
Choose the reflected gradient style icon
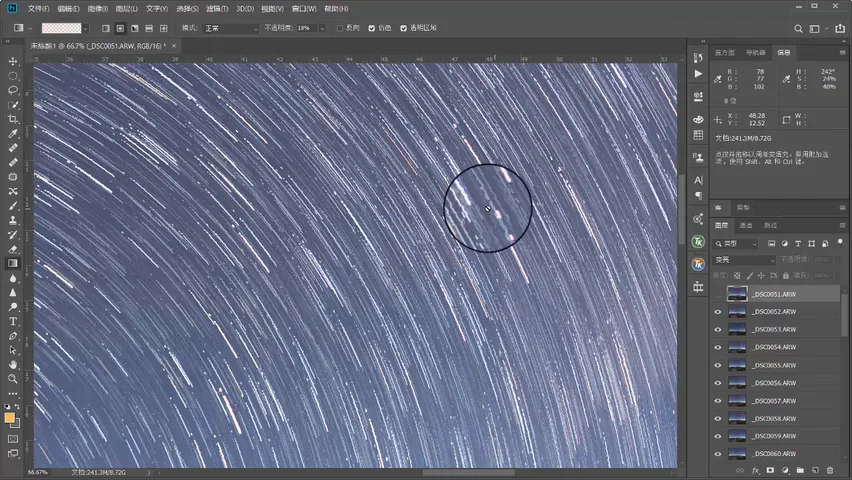pyautogui.click(x=149, y=28)
